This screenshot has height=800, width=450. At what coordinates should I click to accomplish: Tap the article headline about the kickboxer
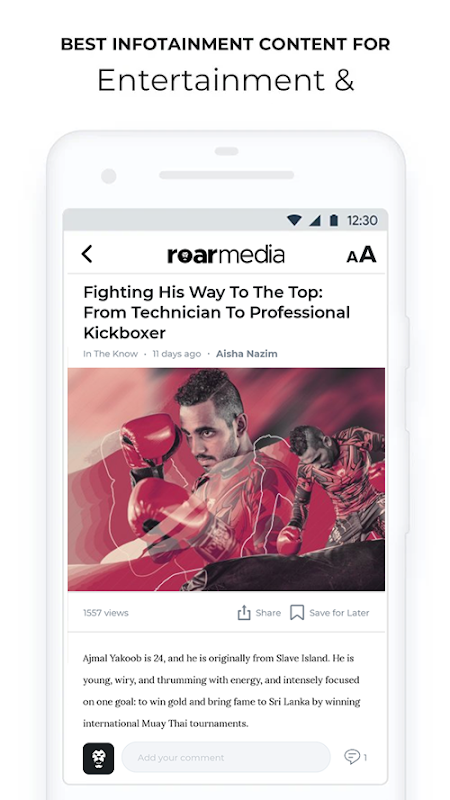click(217, 312)
